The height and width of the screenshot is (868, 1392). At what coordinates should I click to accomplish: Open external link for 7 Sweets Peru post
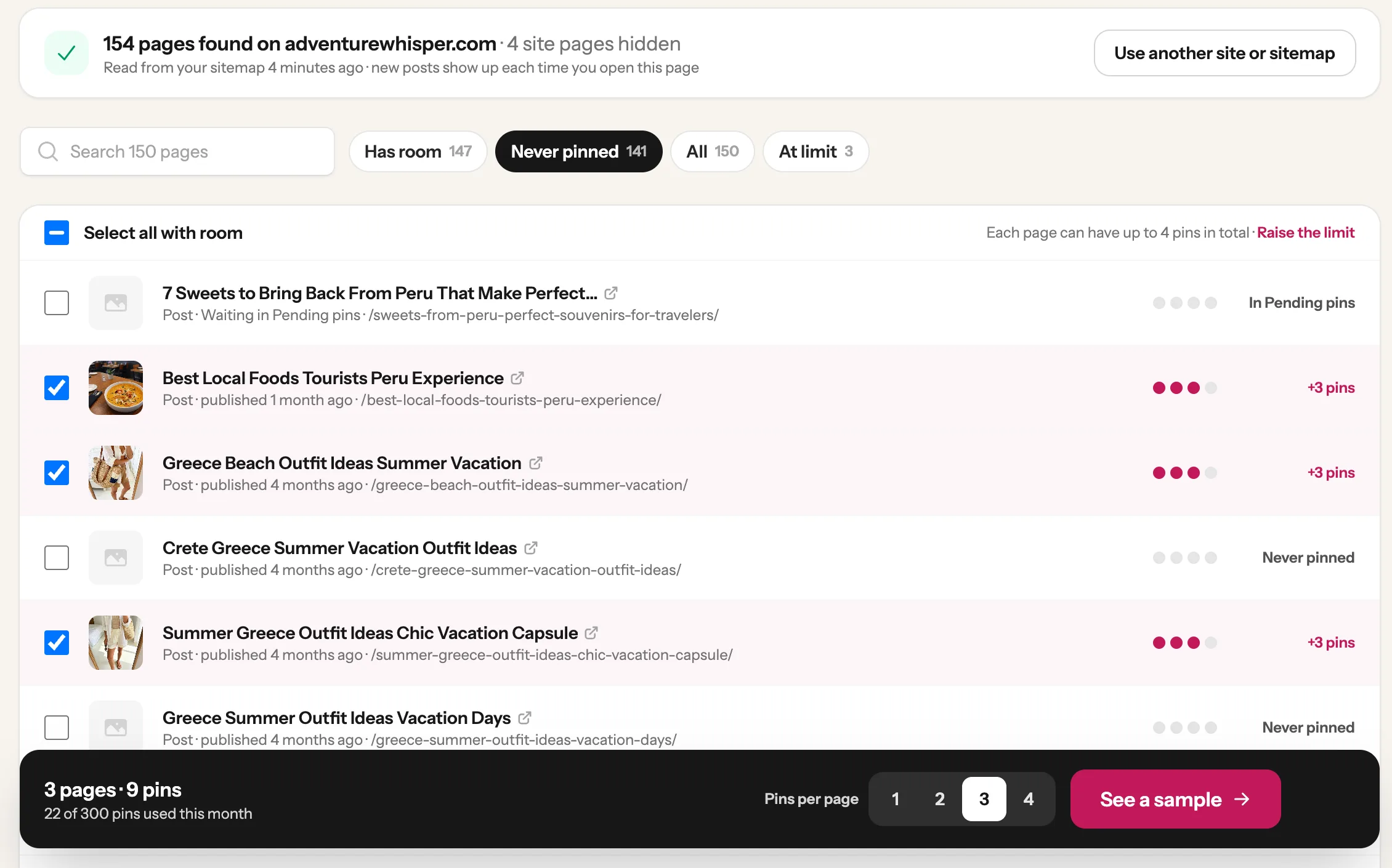click(x=610, y=293)
